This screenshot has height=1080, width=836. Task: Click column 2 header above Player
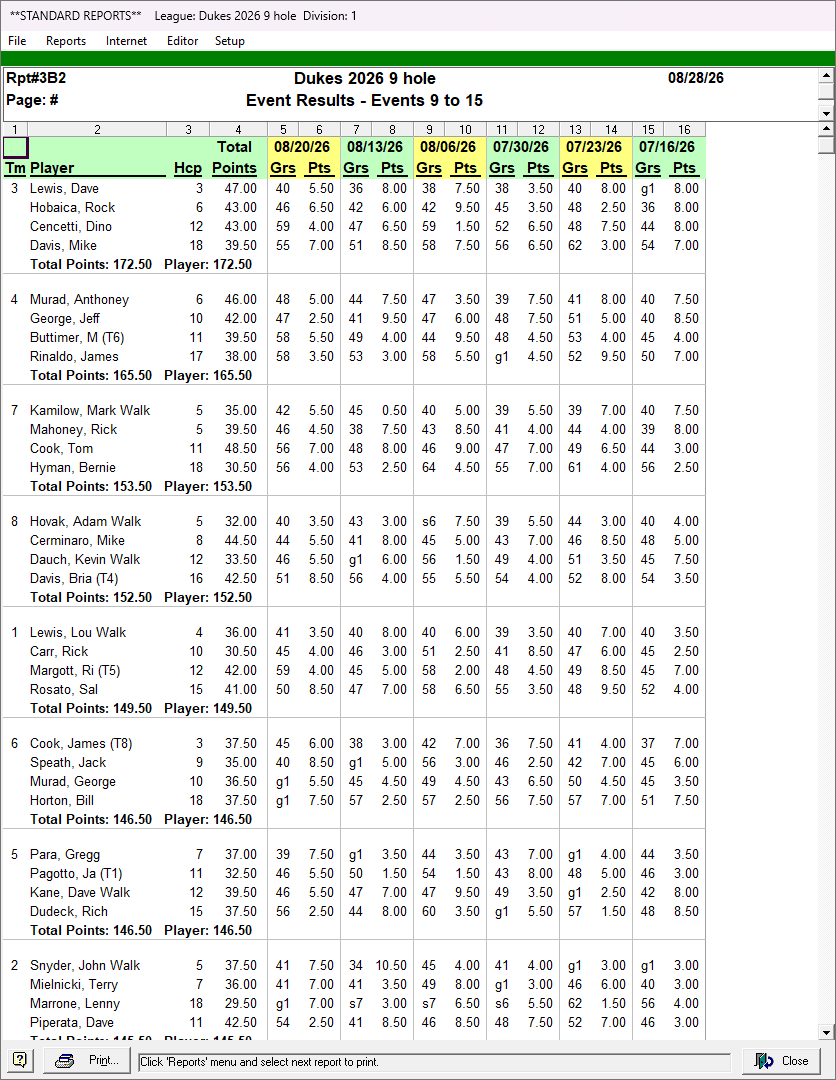97,129
